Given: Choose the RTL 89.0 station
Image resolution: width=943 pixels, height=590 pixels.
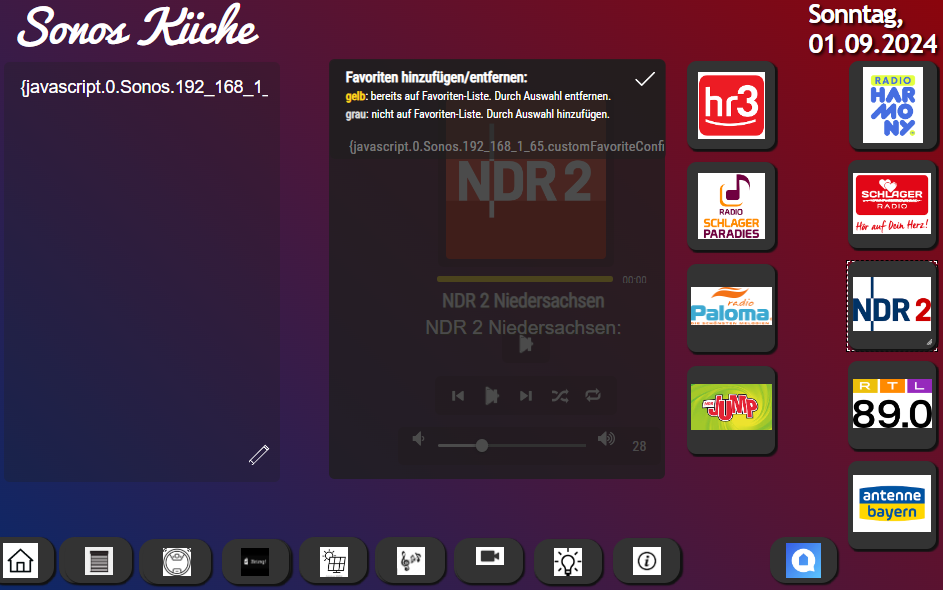Looking at the screenshot, I should click(x=891, y=403).
